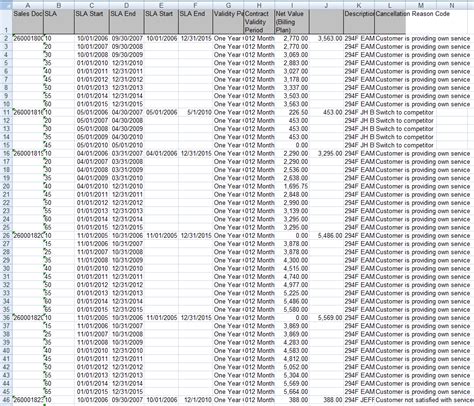
Task: Click the Validity Pe header cell
Action: click(x=228, y=22)
